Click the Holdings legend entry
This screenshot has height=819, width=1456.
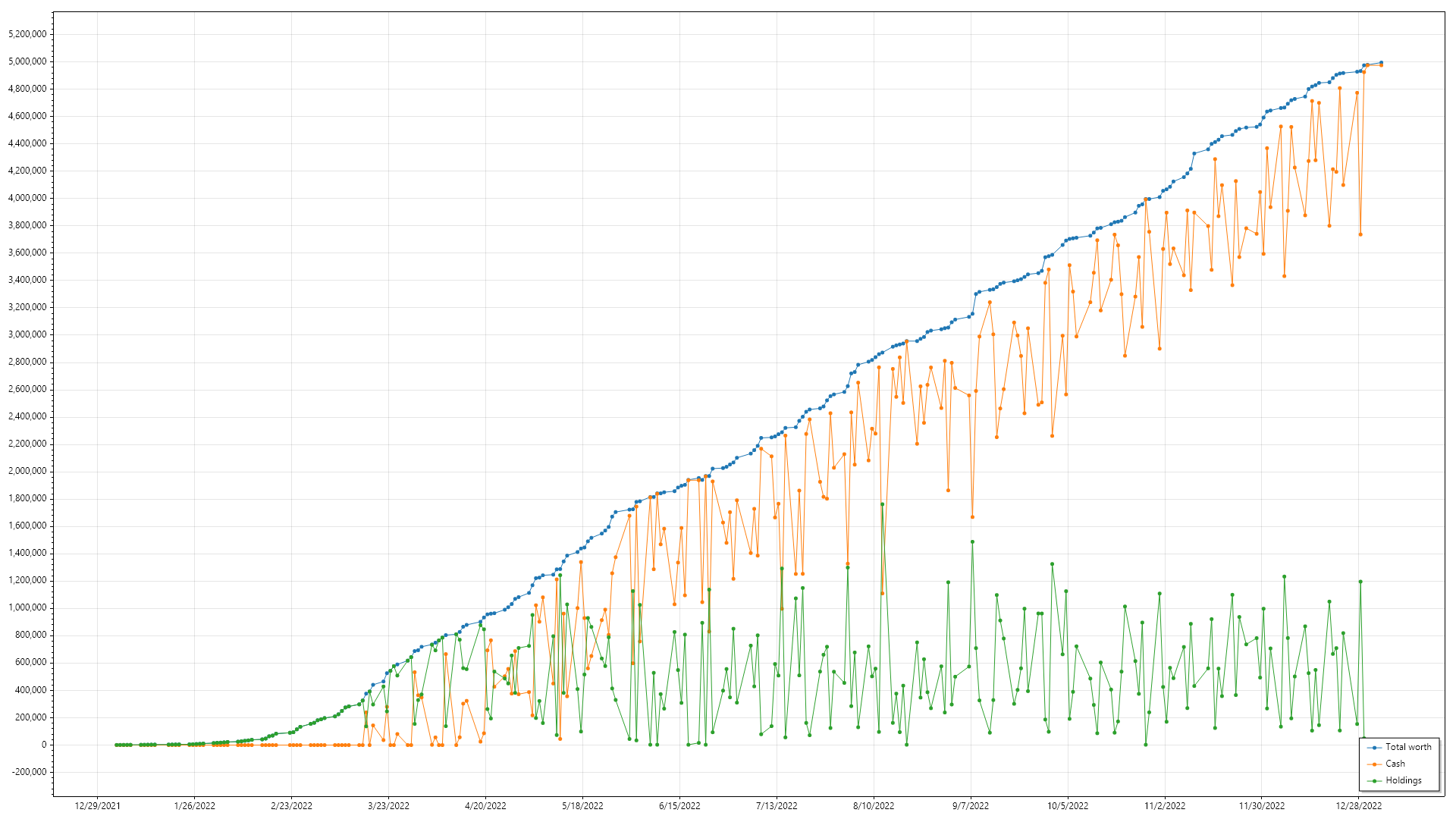1395,780
